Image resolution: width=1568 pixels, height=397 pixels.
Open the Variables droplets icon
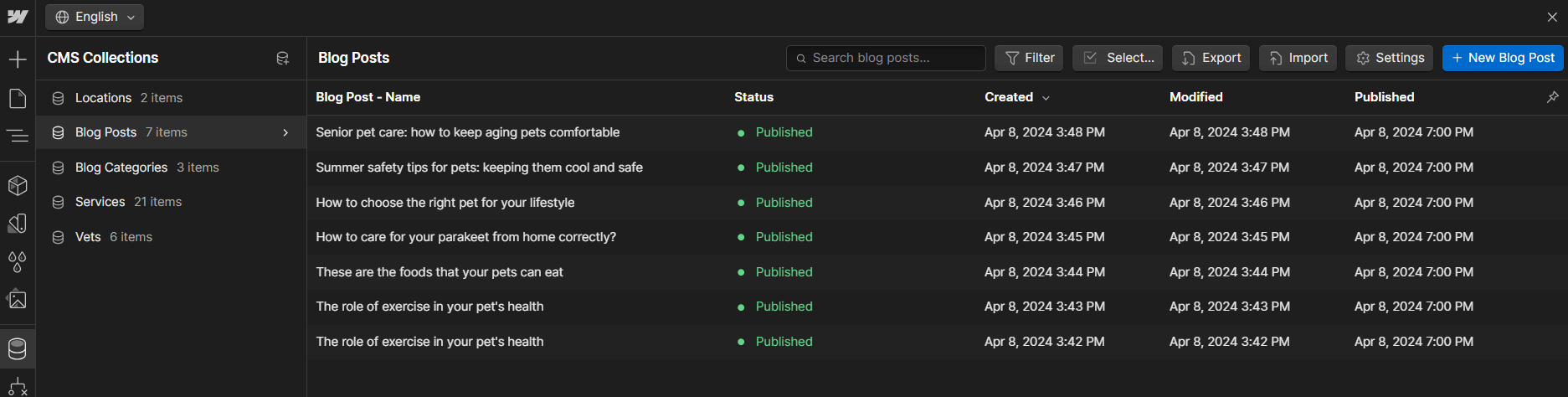click(18, 262)
